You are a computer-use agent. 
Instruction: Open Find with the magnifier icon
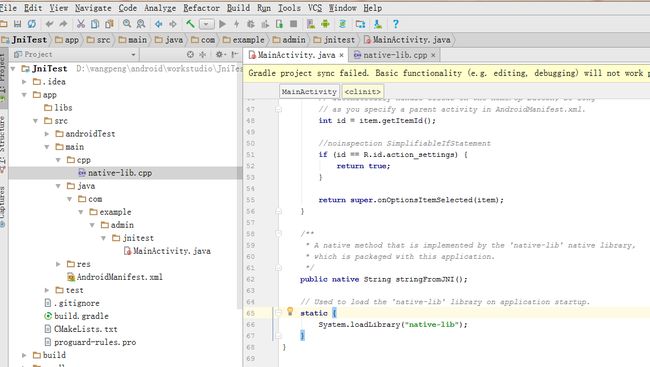pos(127,24)
